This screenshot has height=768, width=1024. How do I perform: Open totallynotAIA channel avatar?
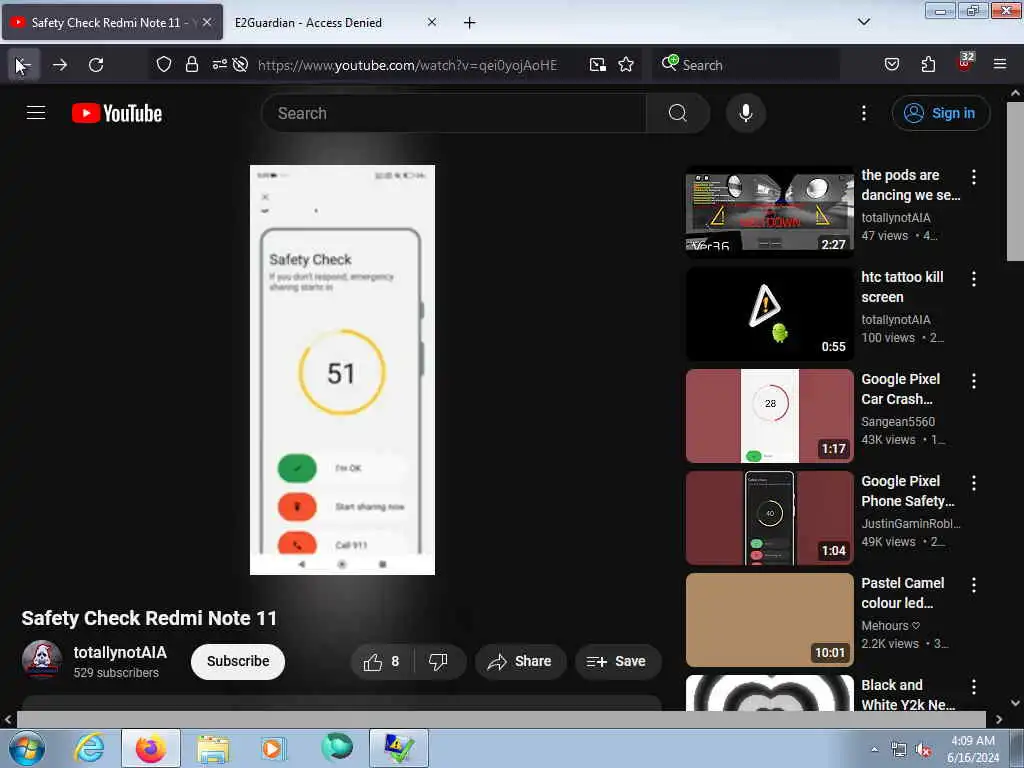[x=42, y=660]
